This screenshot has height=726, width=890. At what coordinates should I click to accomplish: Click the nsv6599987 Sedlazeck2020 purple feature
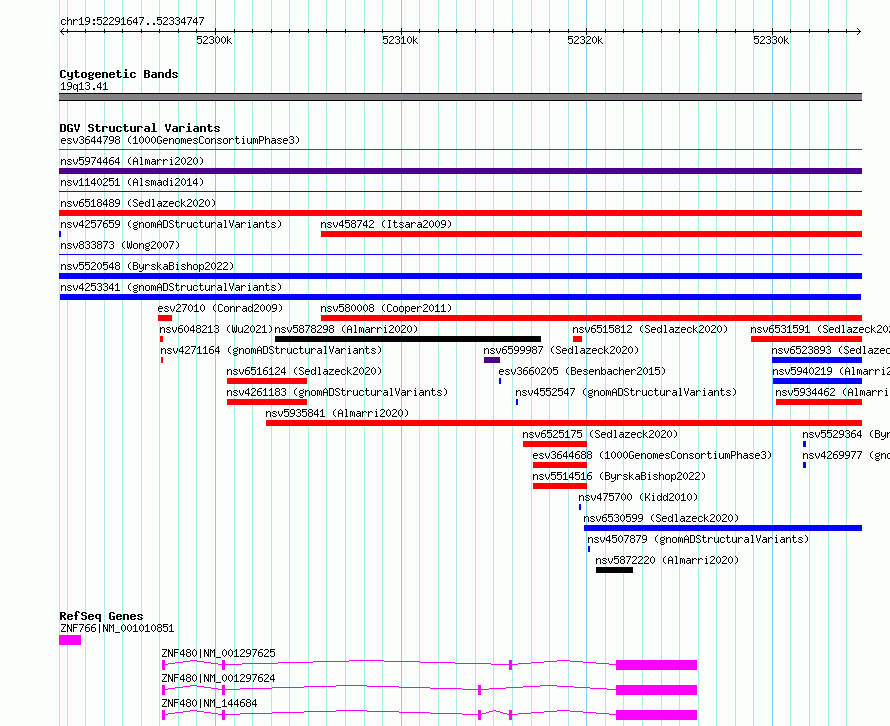point(492,360)
